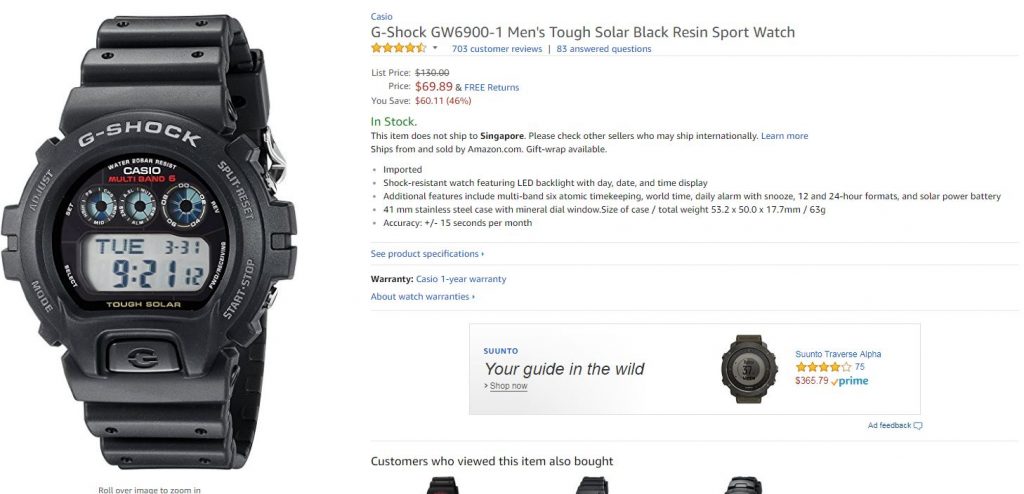Screen dimensions: 1024x494
Task: Expand See product specifications
Action: pyautogui.click(x=426, y=254)
